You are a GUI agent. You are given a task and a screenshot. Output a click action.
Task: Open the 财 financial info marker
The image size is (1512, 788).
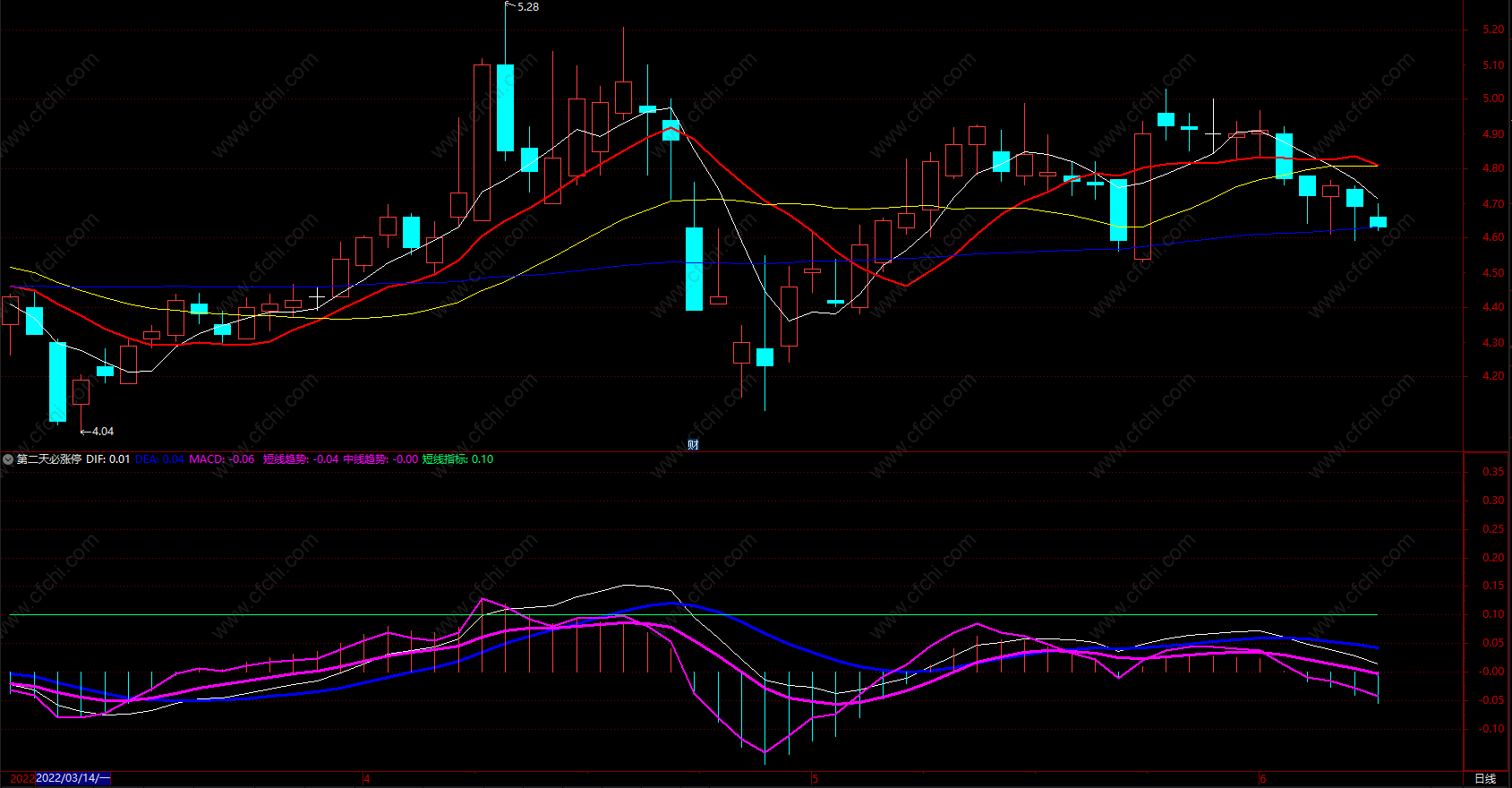pos(693,444)
